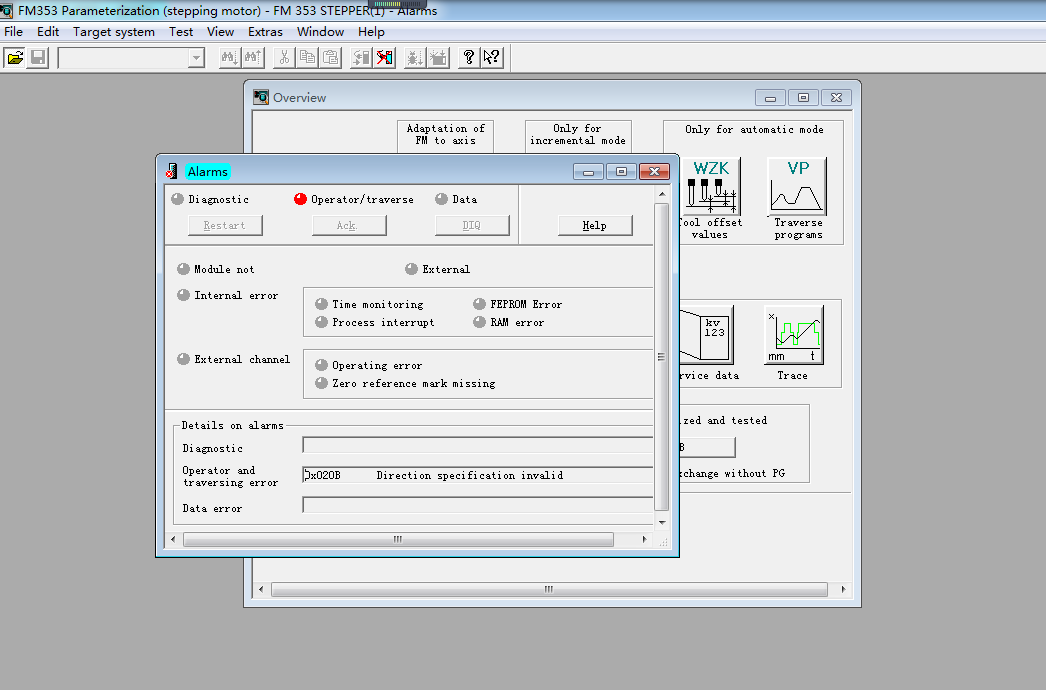
Task: Minimize the Overview window
Action: [770, 97]
